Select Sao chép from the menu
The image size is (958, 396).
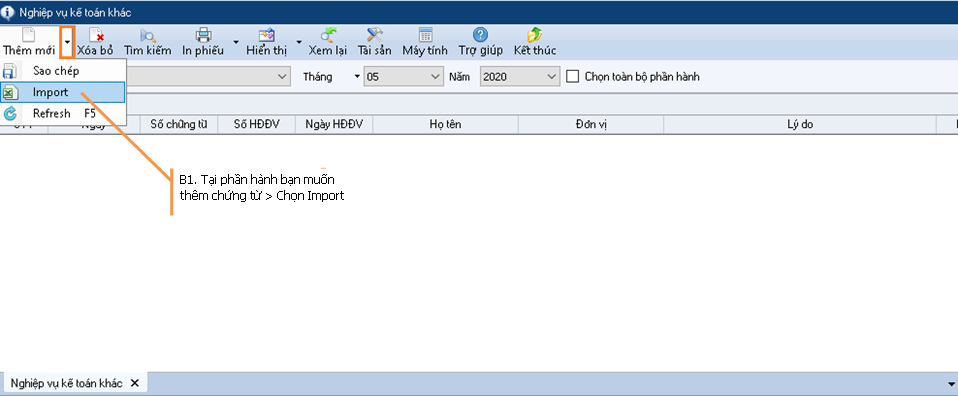click(x=62, y=71)
